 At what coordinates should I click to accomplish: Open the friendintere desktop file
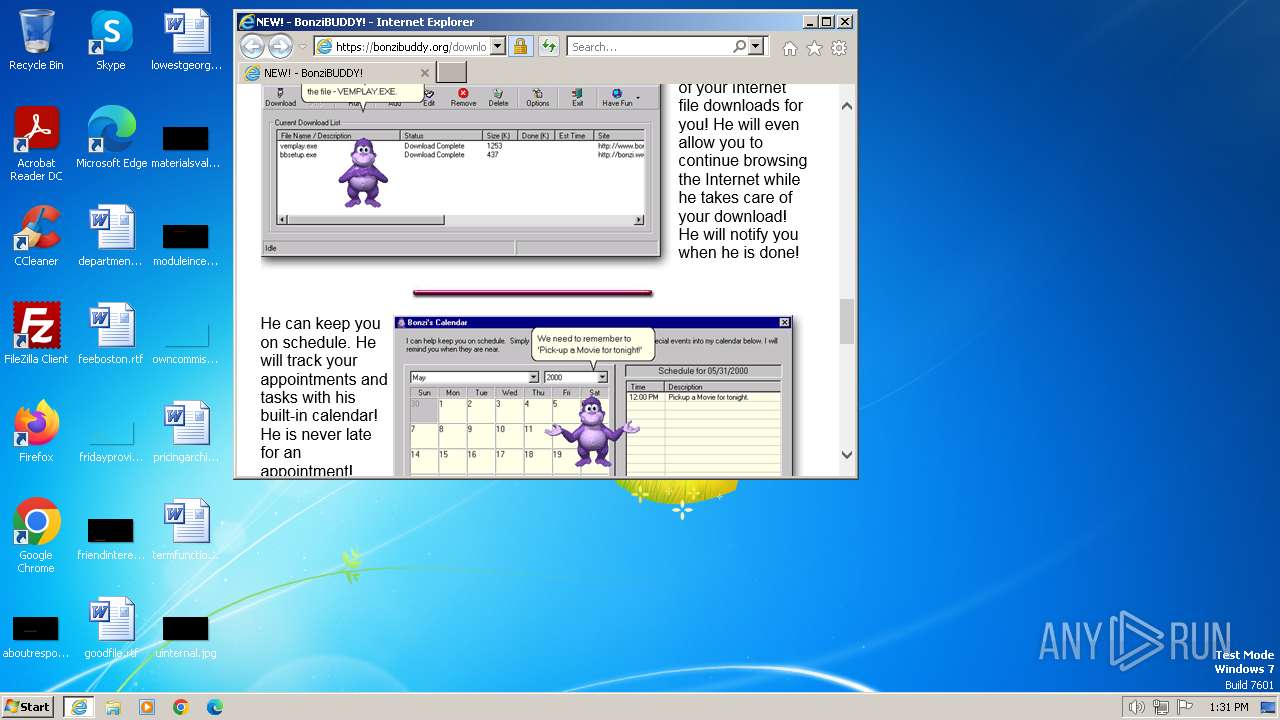[x=110, y=537]
